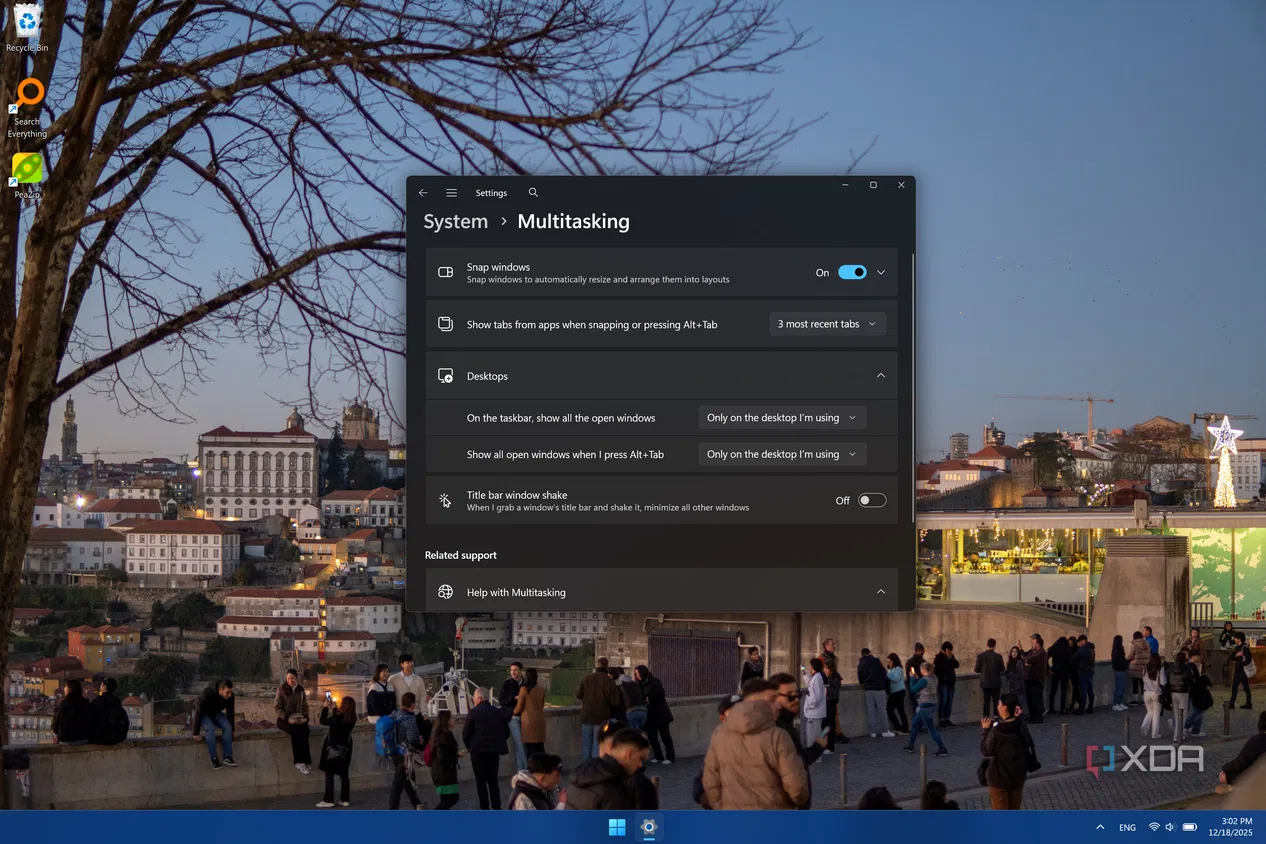The height and width of the screenshot is (844, 1266).
Task: Click the System breadcrumb link
Action: 456,222
